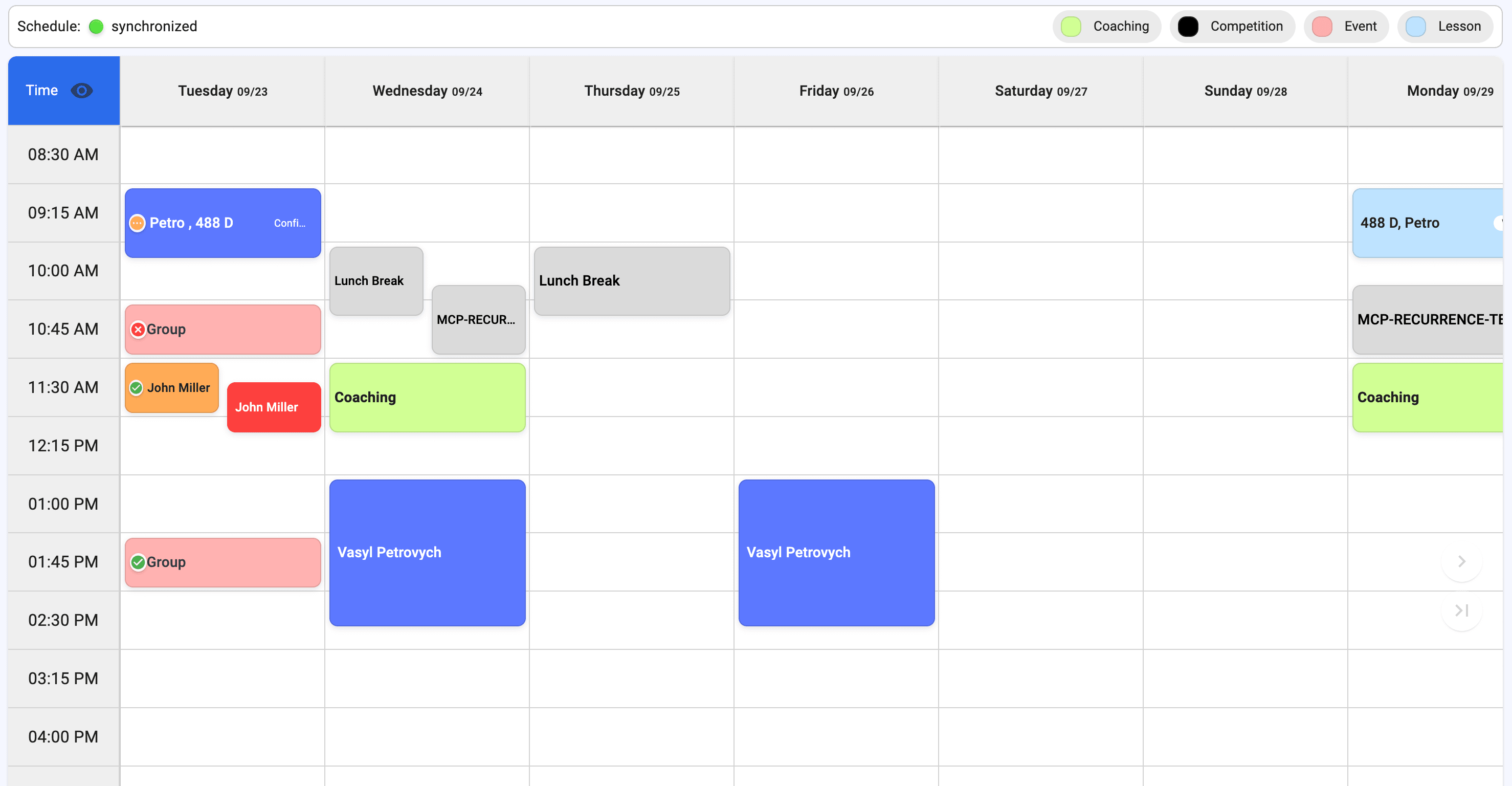
Task: Toggle the Competition filter chip
Action: (1231, 27)
